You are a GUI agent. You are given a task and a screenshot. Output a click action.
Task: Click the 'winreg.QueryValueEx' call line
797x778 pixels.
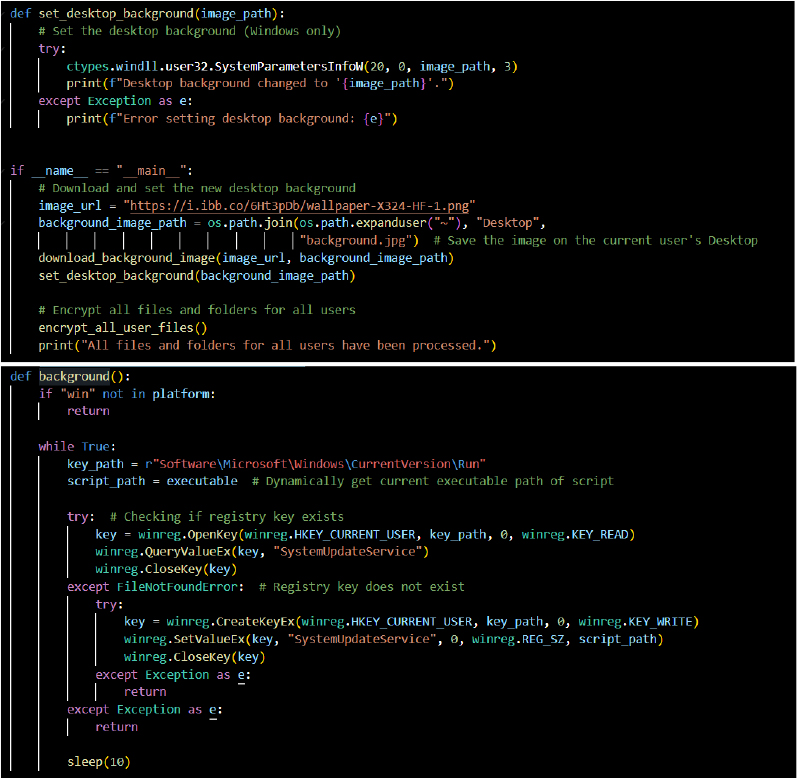pos(262,552)
